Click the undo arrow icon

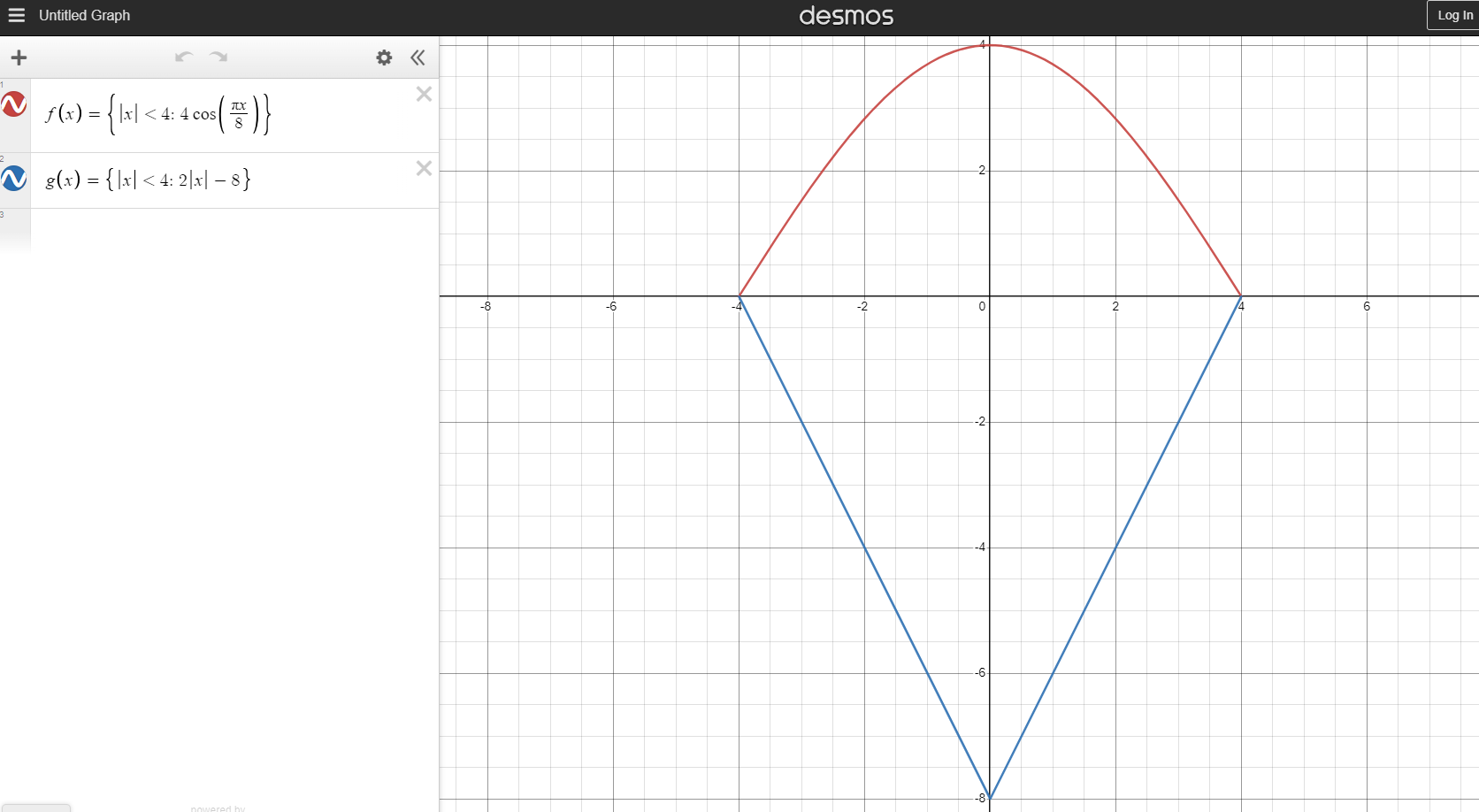[x=183, y=57]
